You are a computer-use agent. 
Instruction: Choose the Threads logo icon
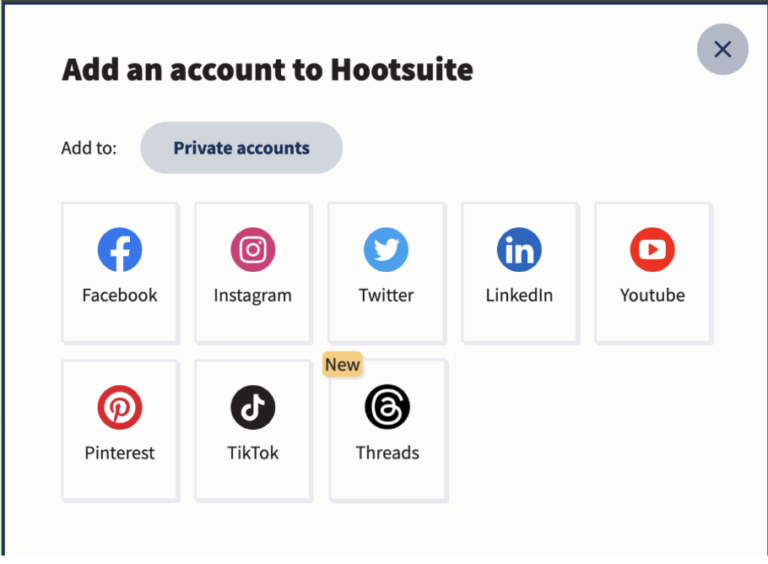pos(387,408)
